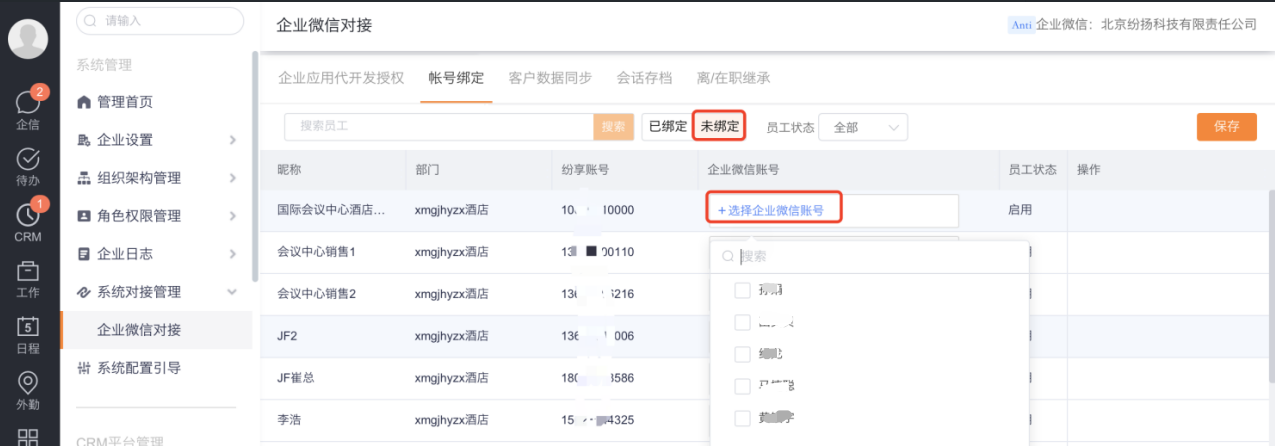Switch to 企业应用代开发授权 tab
1275x446 pixels.
tap(340, 78)
